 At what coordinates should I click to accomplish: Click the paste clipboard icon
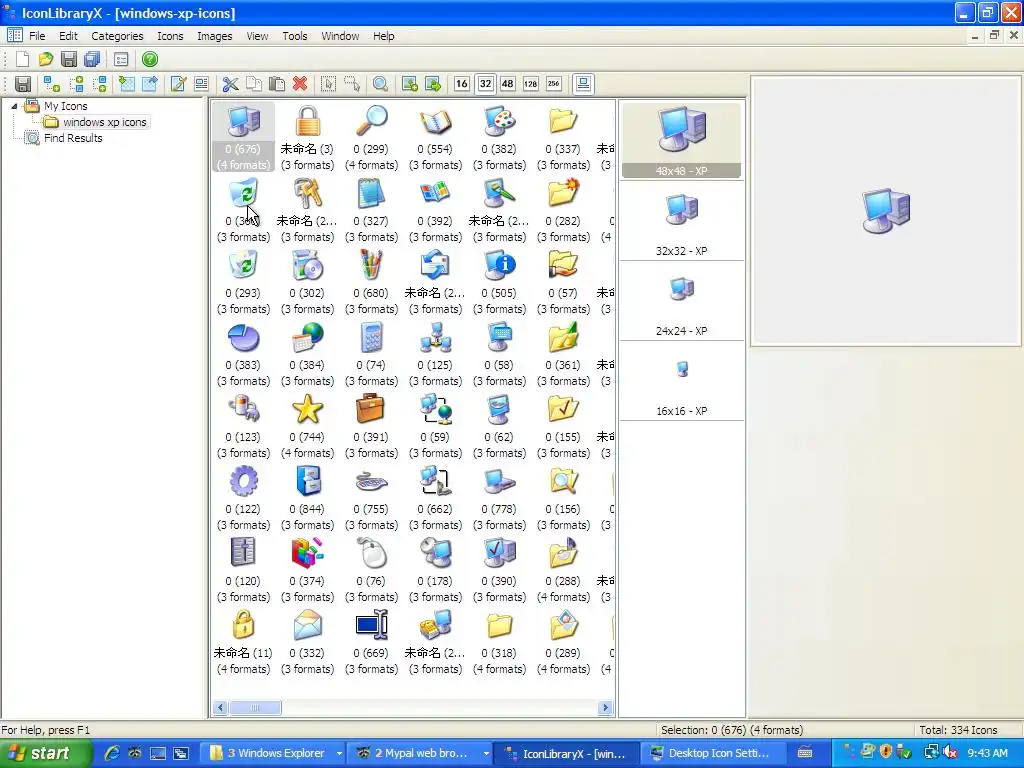277,84
